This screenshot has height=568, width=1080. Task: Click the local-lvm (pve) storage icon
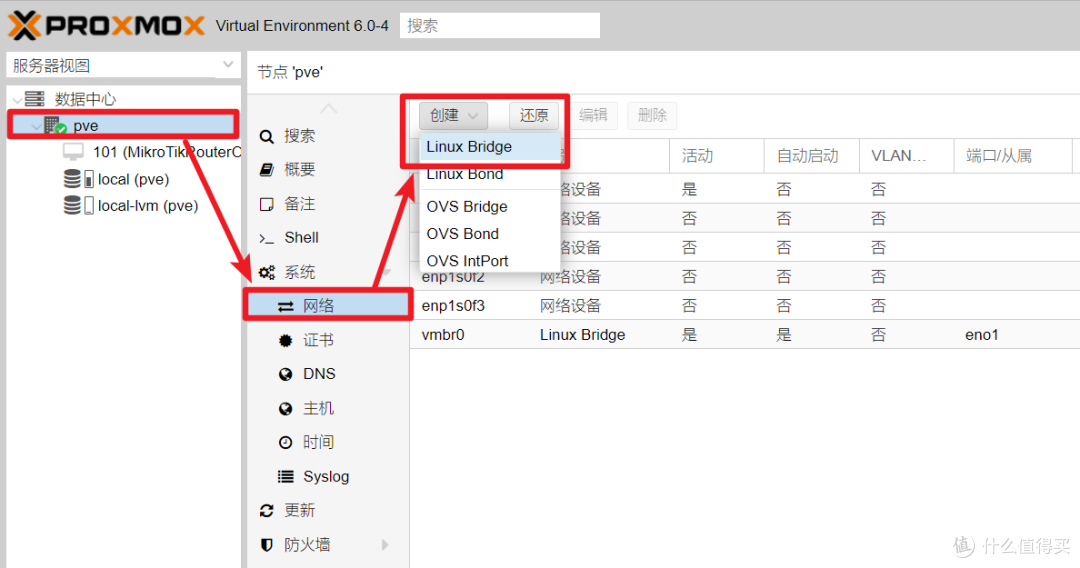click(79, 205)
